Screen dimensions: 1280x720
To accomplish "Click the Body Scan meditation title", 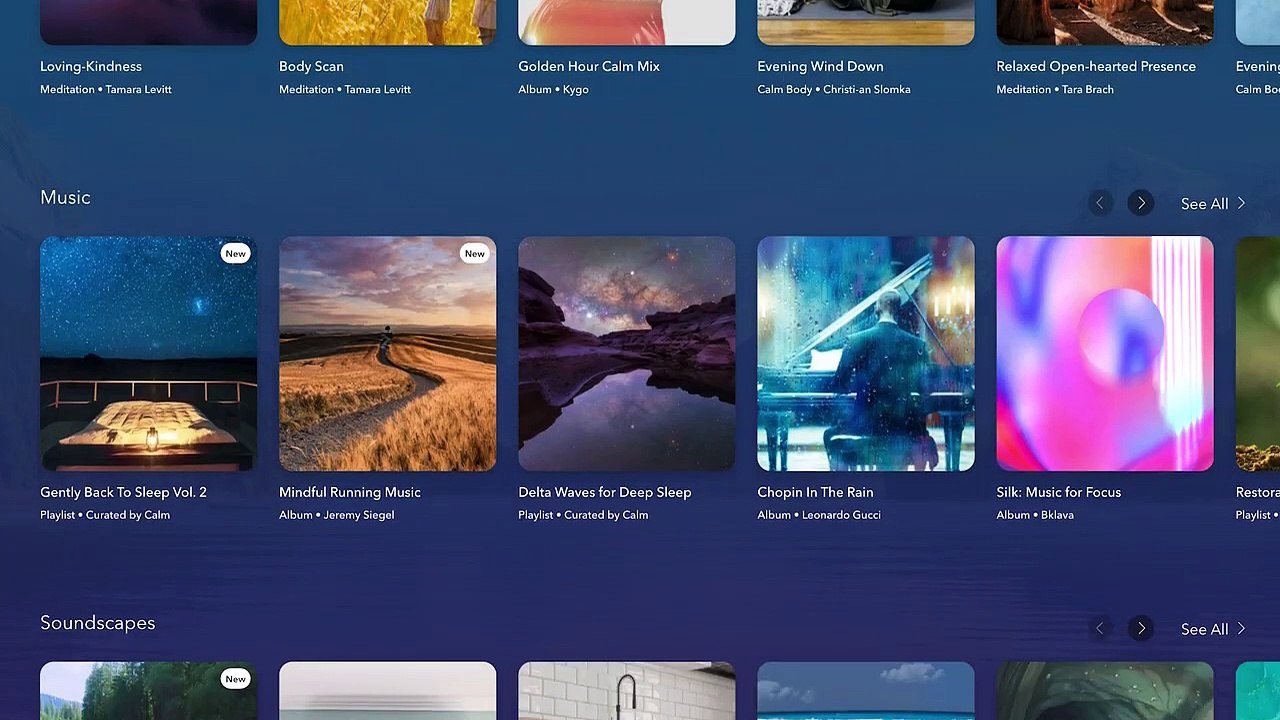I will pyautogui.click(x=311, y=66).
